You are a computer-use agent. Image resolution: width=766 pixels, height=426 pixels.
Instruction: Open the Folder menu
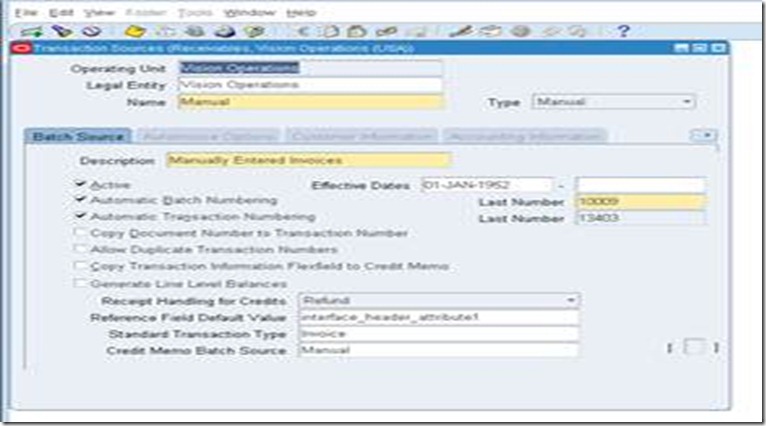point(146,13)
